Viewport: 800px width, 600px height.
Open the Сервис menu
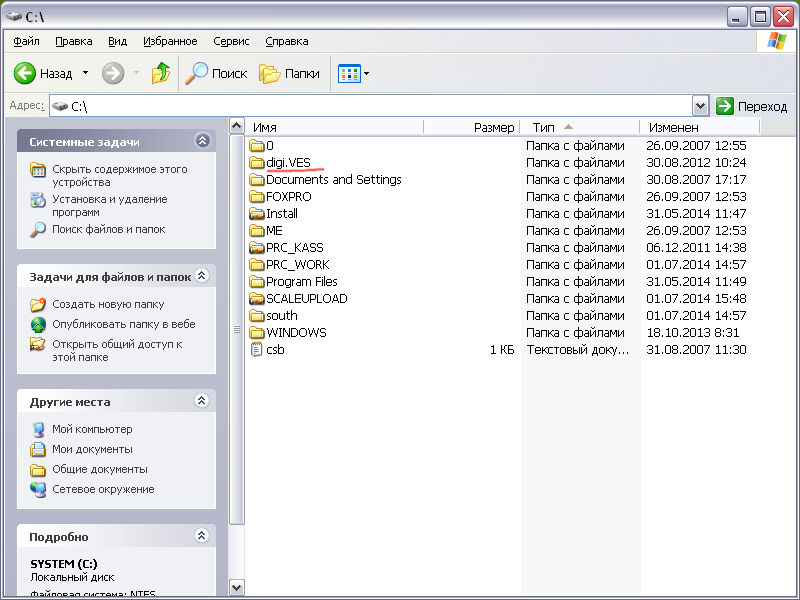(x=231, y=41)
